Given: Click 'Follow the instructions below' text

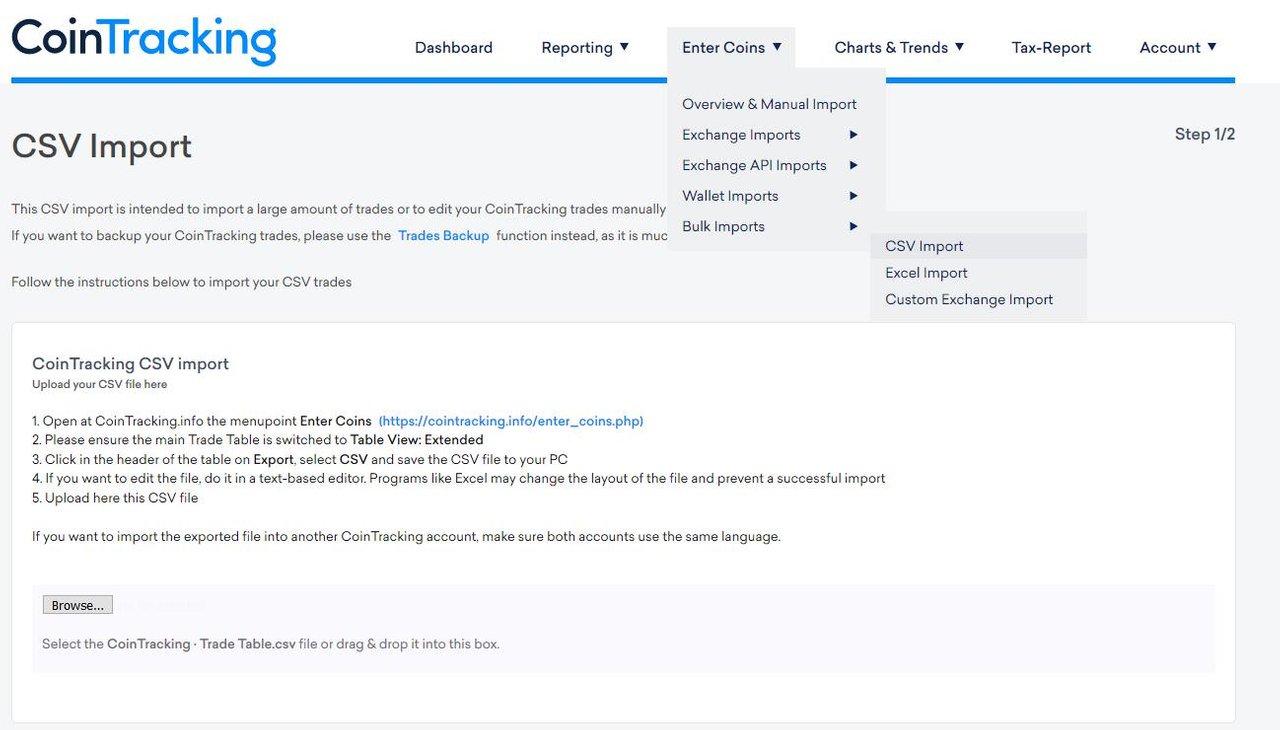Looking at the screenshot, I should pos(181,282).
